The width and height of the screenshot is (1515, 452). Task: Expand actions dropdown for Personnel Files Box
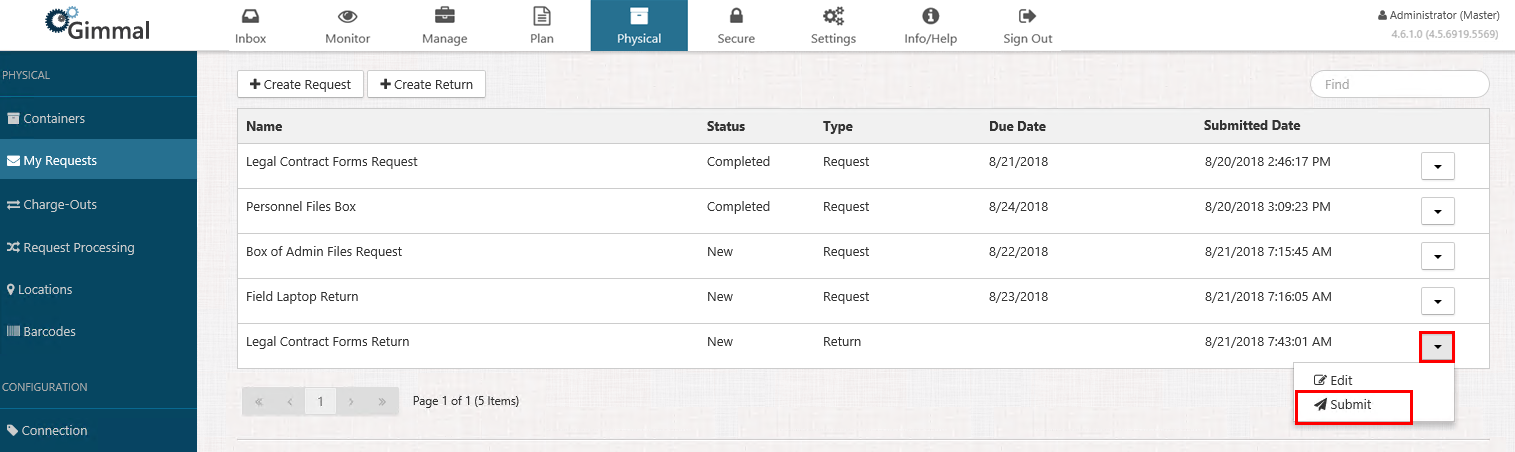[x=1437, y=211]
